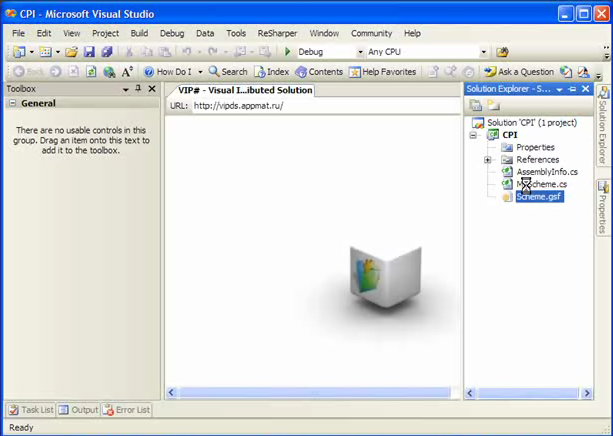This screenshot has height=436, width=613.
Task: Toggle auto-hide on Solution Explorer panel
Action: (x=572, y=89)
